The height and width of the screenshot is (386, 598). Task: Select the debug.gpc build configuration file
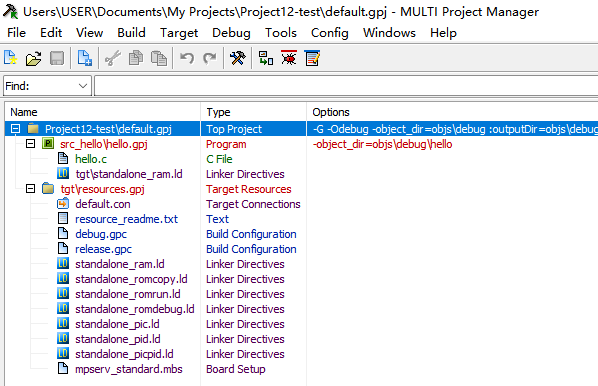click(101, 234)
